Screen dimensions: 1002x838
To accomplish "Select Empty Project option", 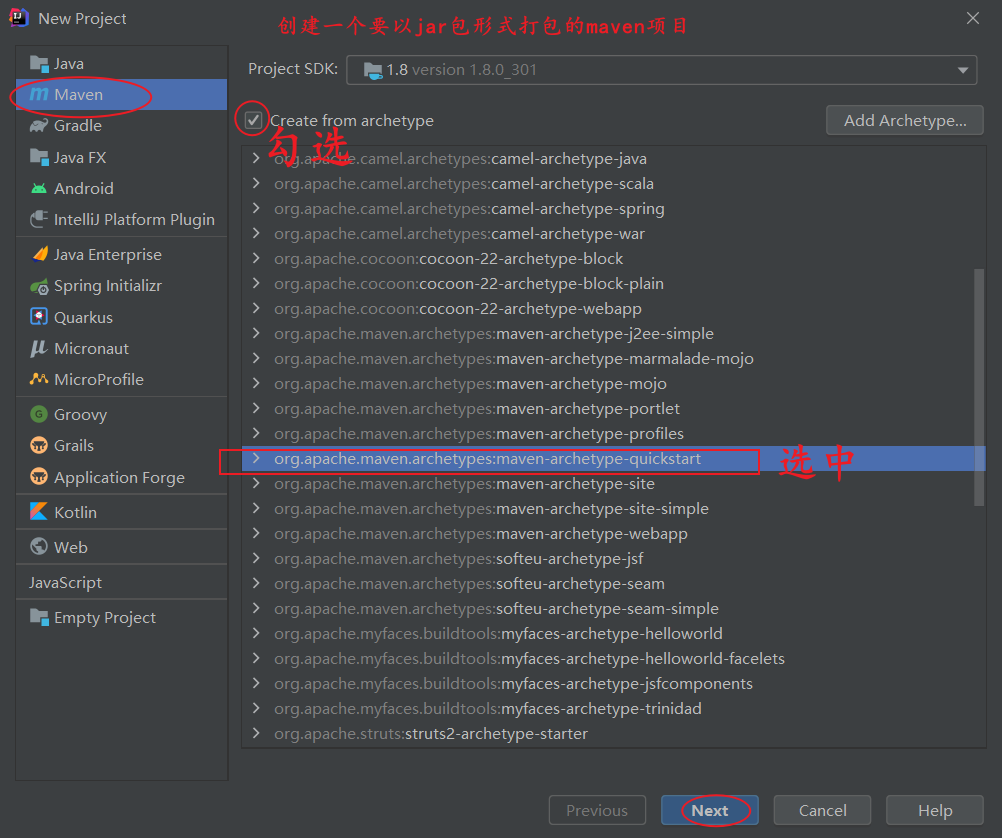I will pos(121,617).
